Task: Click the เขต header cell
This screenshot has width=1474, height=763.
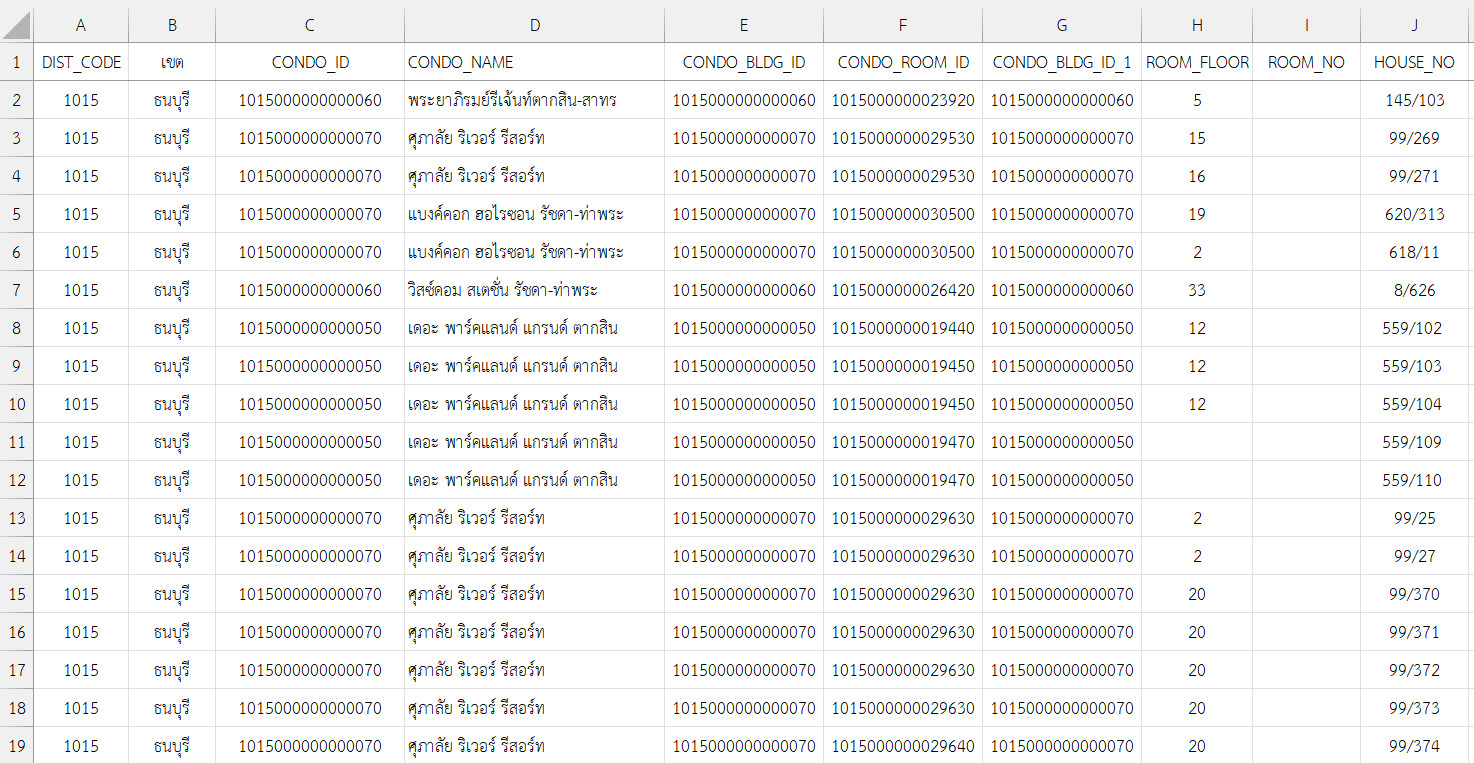Action: pyautogui.click(x=172, y=62)
